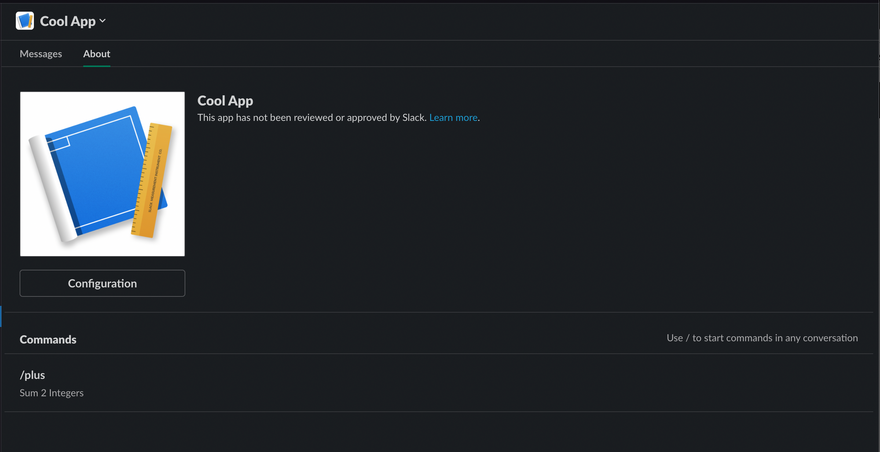Screen dimensions: 880x452
Task: Select the About tab
Action: 97,54
